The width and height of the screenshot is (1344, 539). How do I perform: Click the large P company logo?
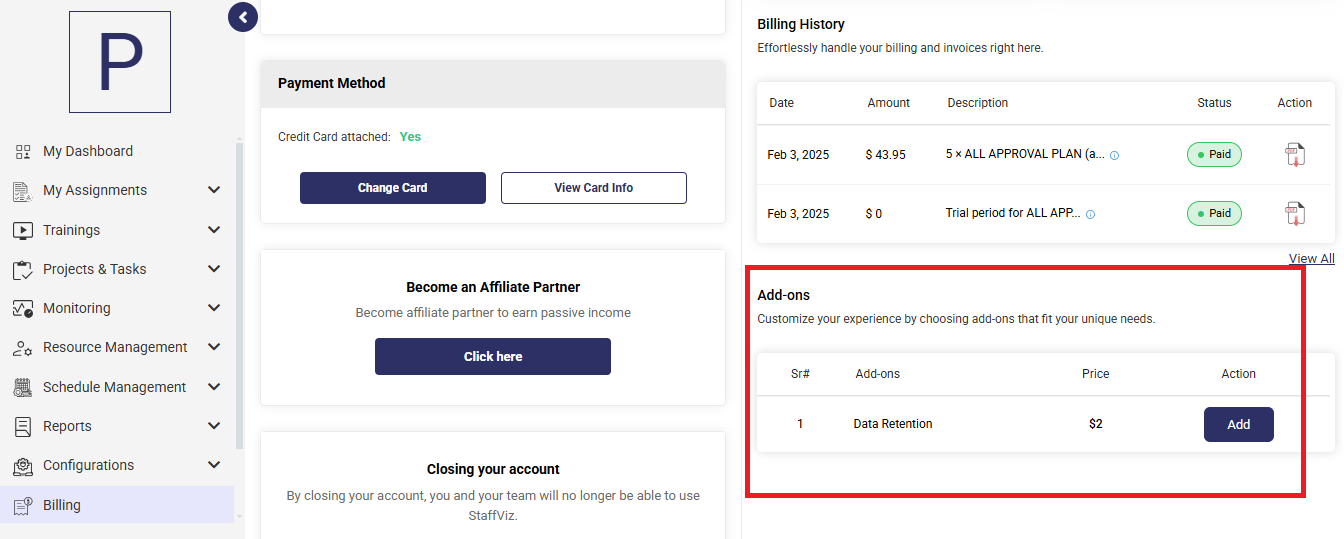coord(120,62)
